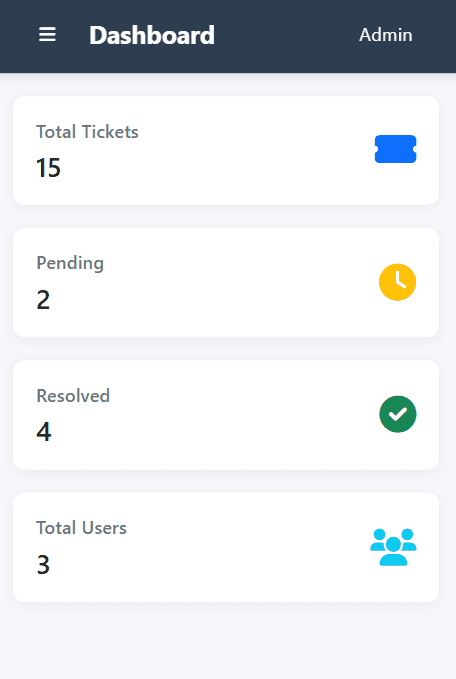The height and width of the screenshot is (679, 456).
Task: Click the yellow clock pending icon
Action: (x=398, y=282)
